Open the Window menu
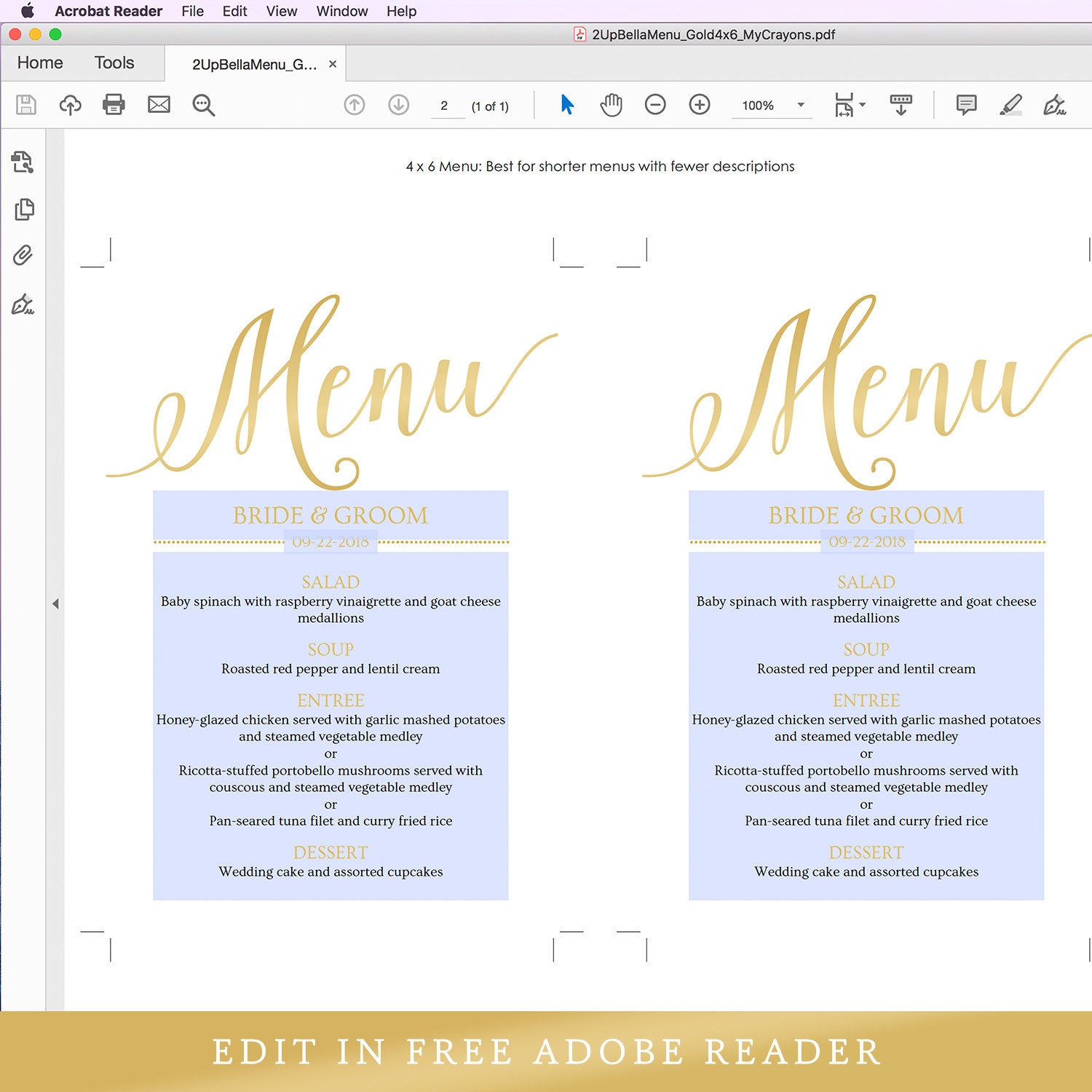 [x=342, y=11]
